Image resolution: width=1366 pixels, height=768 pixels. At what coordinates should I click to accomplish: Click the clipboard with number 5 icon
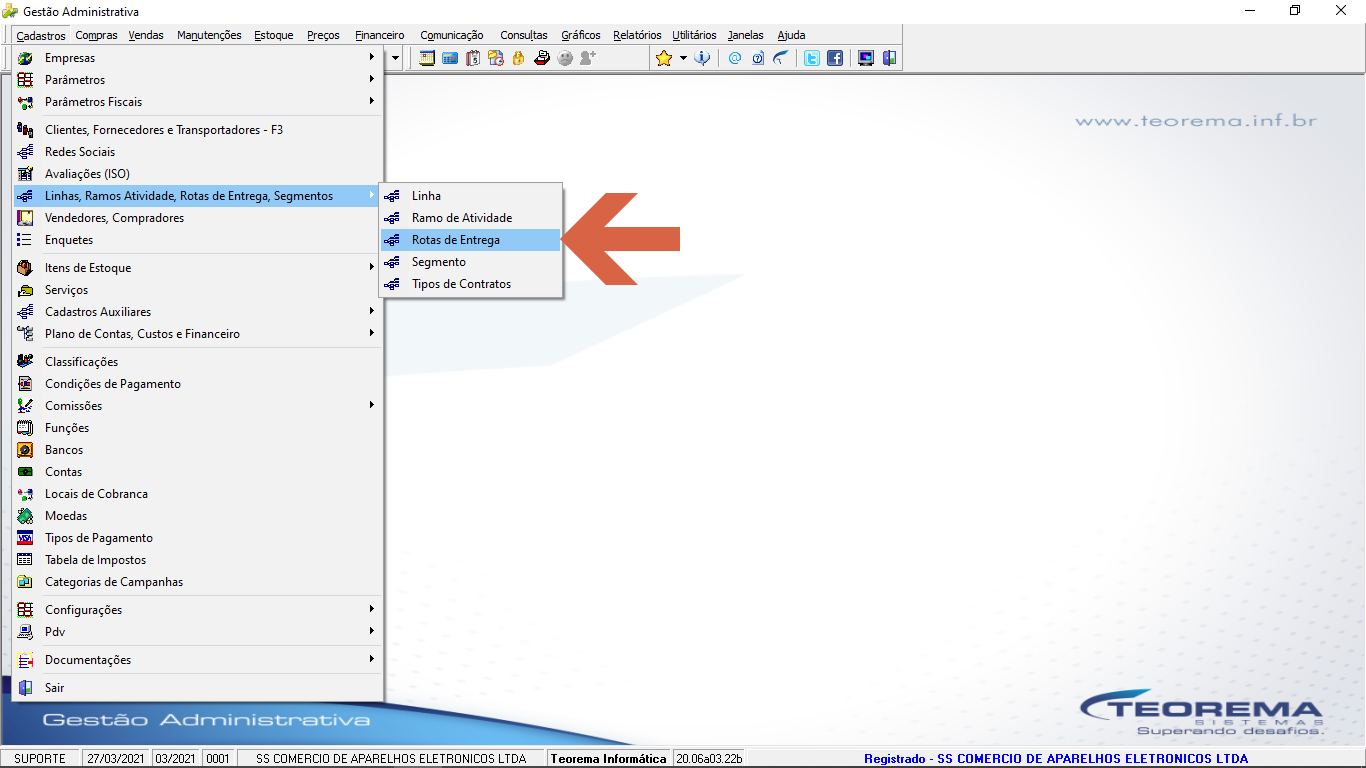(473, 58)
